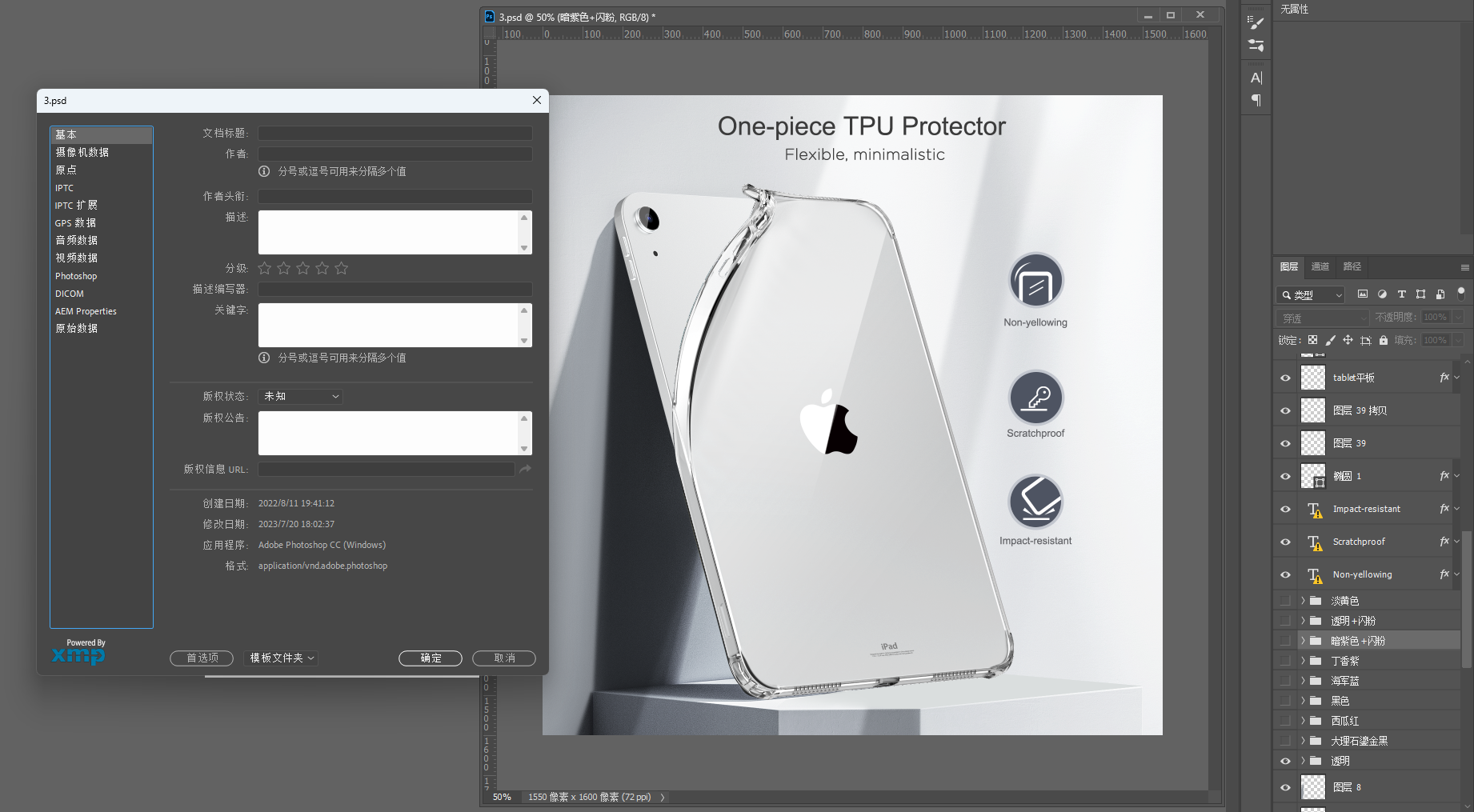Open the Brushes panel icon
Image resolution: width=1474 pixels, height=812 pixels.
1256,46
